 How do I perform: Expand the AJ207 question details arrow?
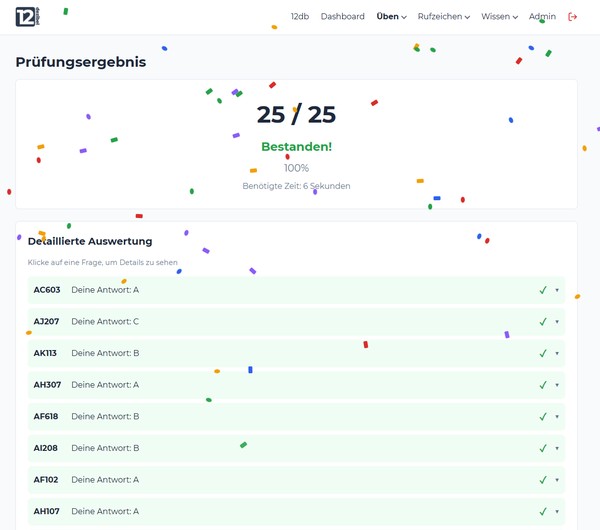tap(557, 322)
